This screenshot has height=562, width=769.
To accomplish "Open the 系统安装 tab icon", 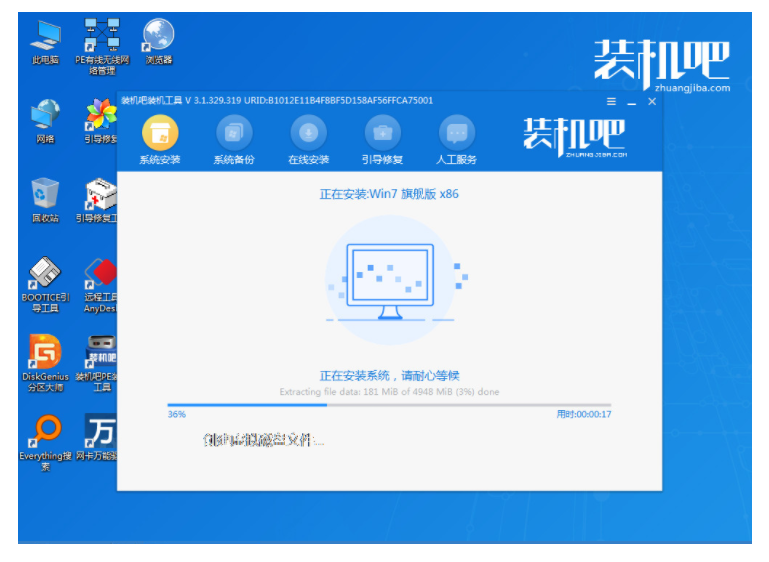I will (160, 133).
